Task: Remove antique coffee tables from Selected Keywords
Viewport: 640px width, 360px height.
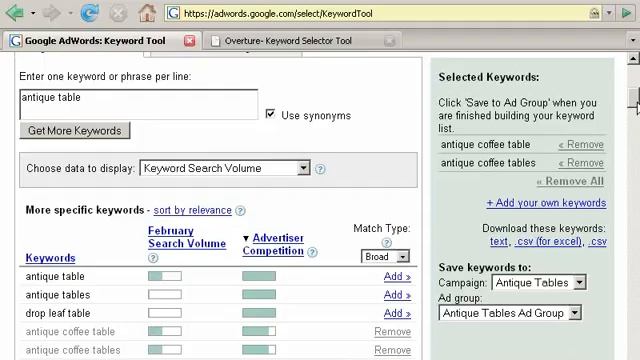Action: [581, 163]
